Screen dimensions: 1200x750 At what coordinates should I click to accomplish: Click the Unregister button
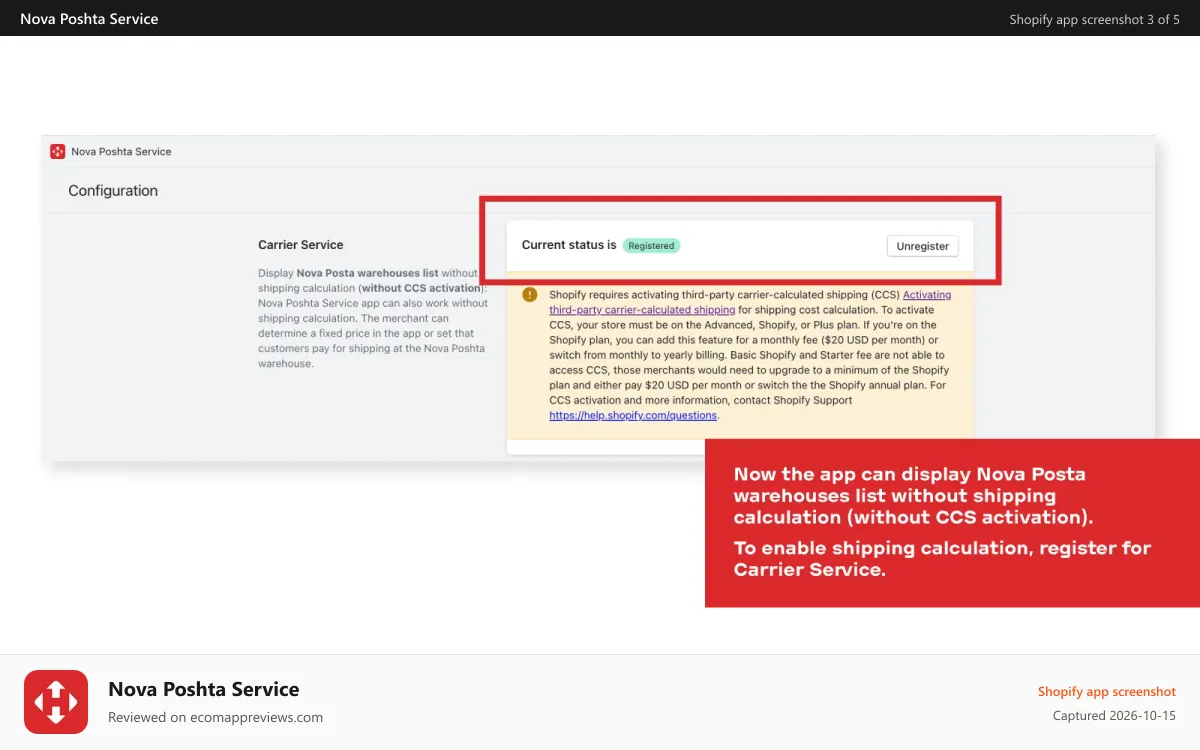922,246
